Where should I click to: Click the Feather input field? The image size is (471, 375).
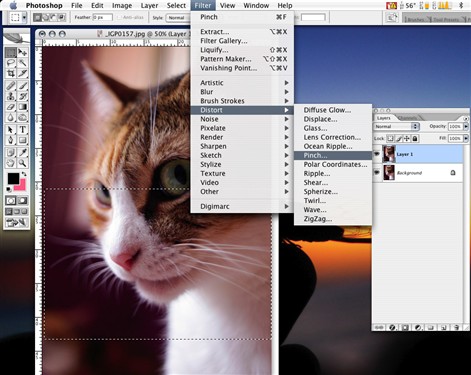[x=103, y=17]
